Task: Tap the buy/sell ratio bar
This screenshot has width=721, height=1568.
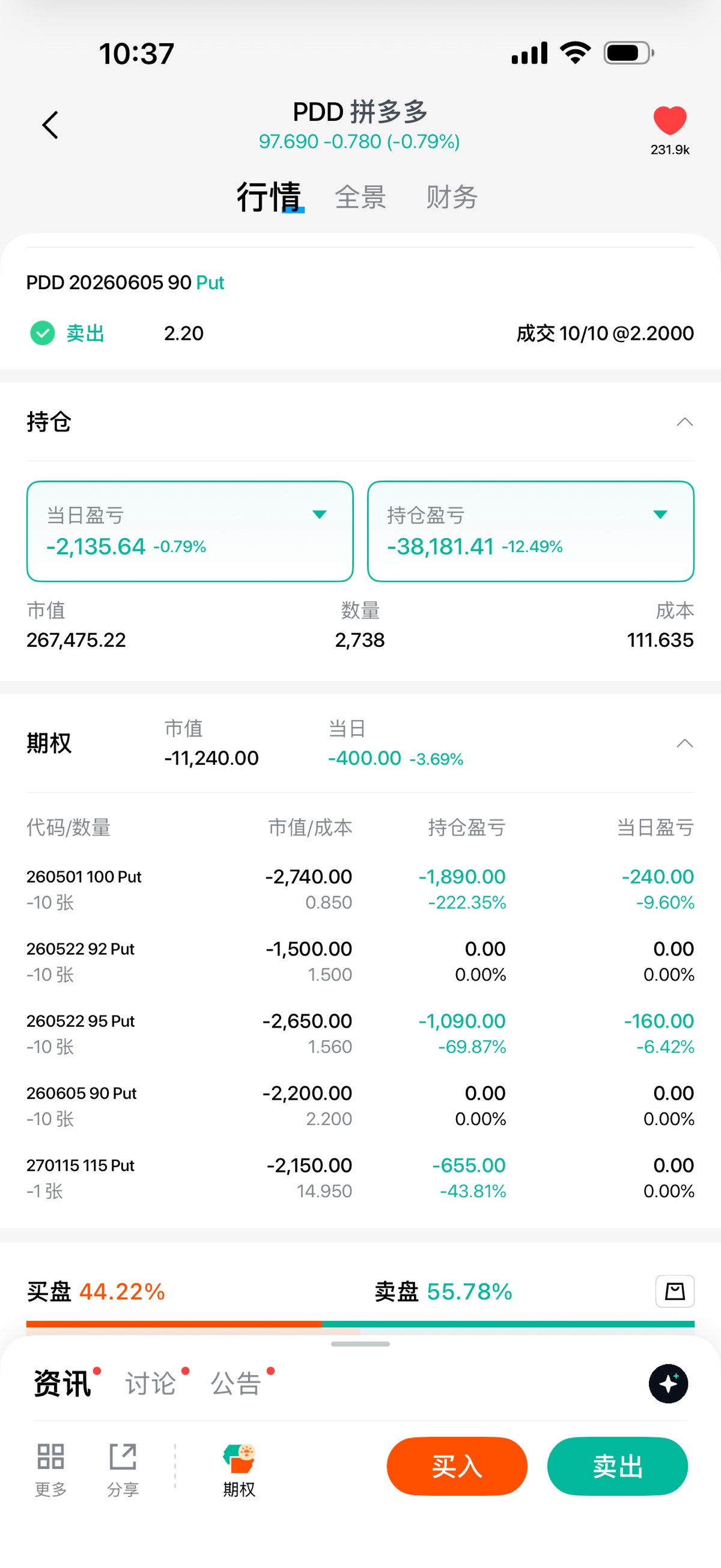Action: coord(360,1324)
